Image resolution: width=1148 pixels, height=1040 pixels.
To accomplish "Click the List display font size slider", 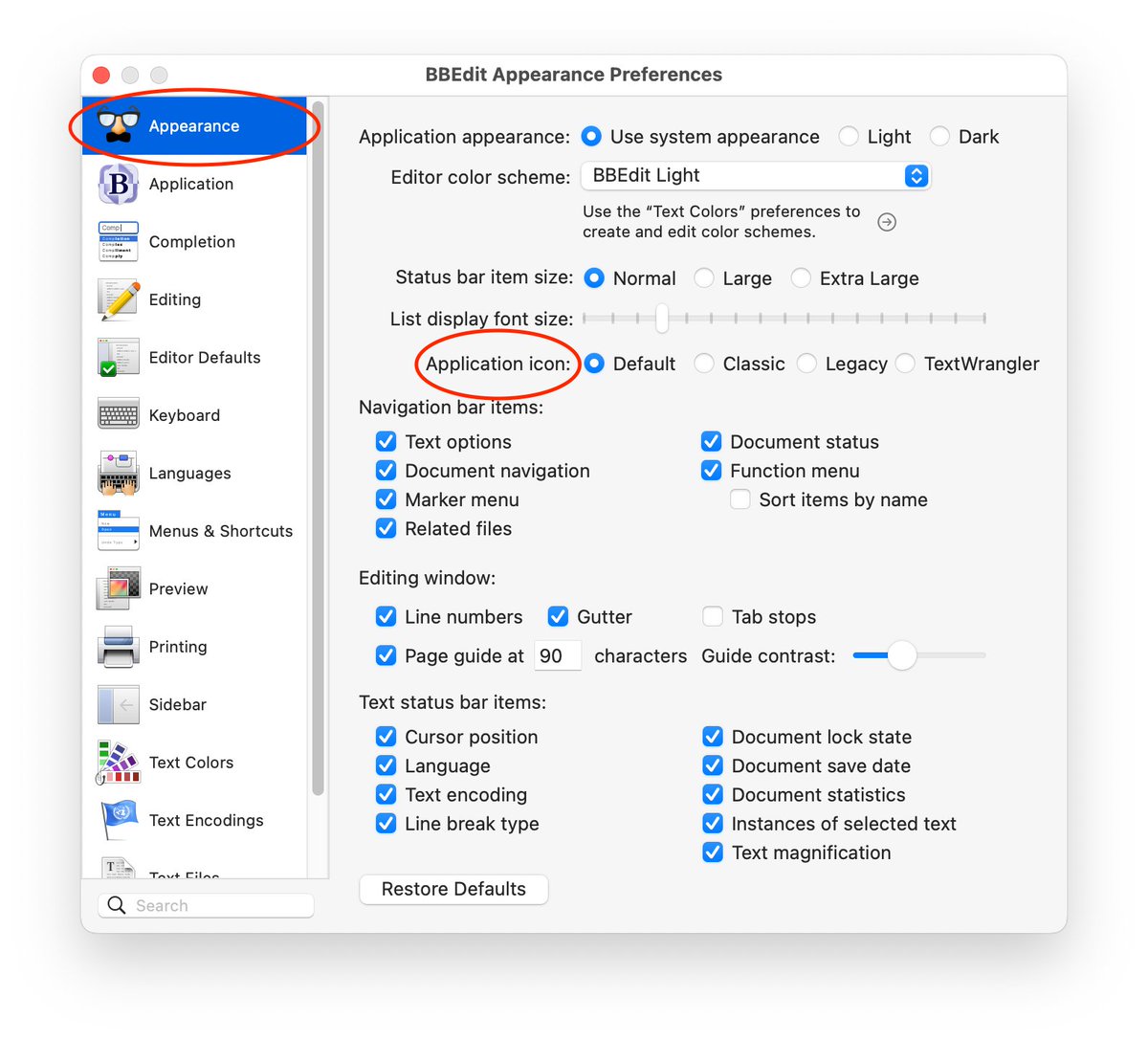I will click(x=784, y=318).
